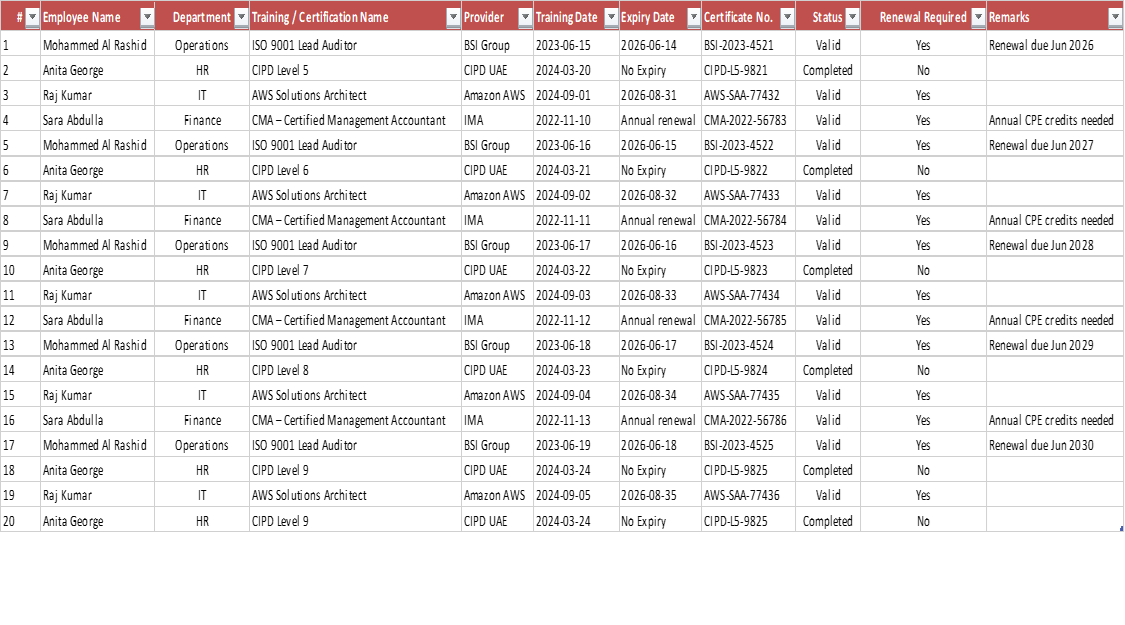
Task: Select cell 'CMA-2022-56783'
Action: tap(748, 121)
